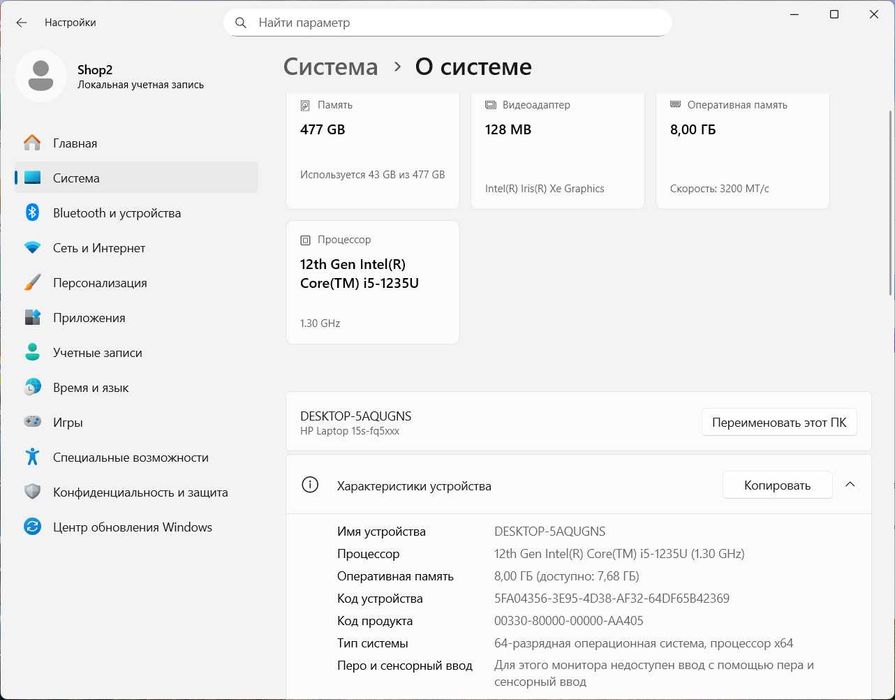Image resolution: width=895 pixels, height=700 pixels.
Task: Open the Оперативная память 8,00 ГБ card
Action: click(743, 151)
